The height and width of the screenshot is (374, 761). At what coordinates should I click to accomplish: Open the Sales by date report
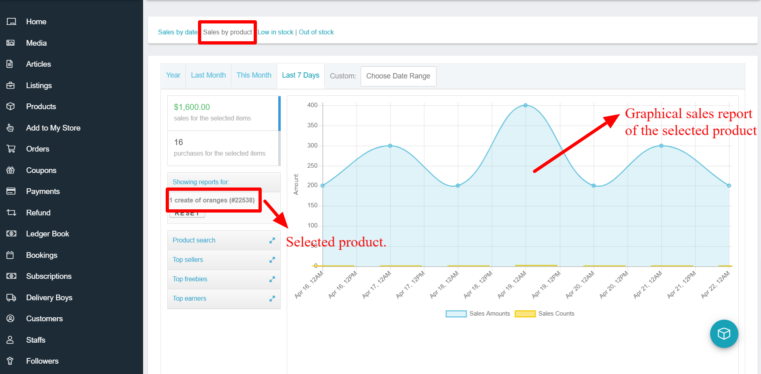[x=177, y=32]
